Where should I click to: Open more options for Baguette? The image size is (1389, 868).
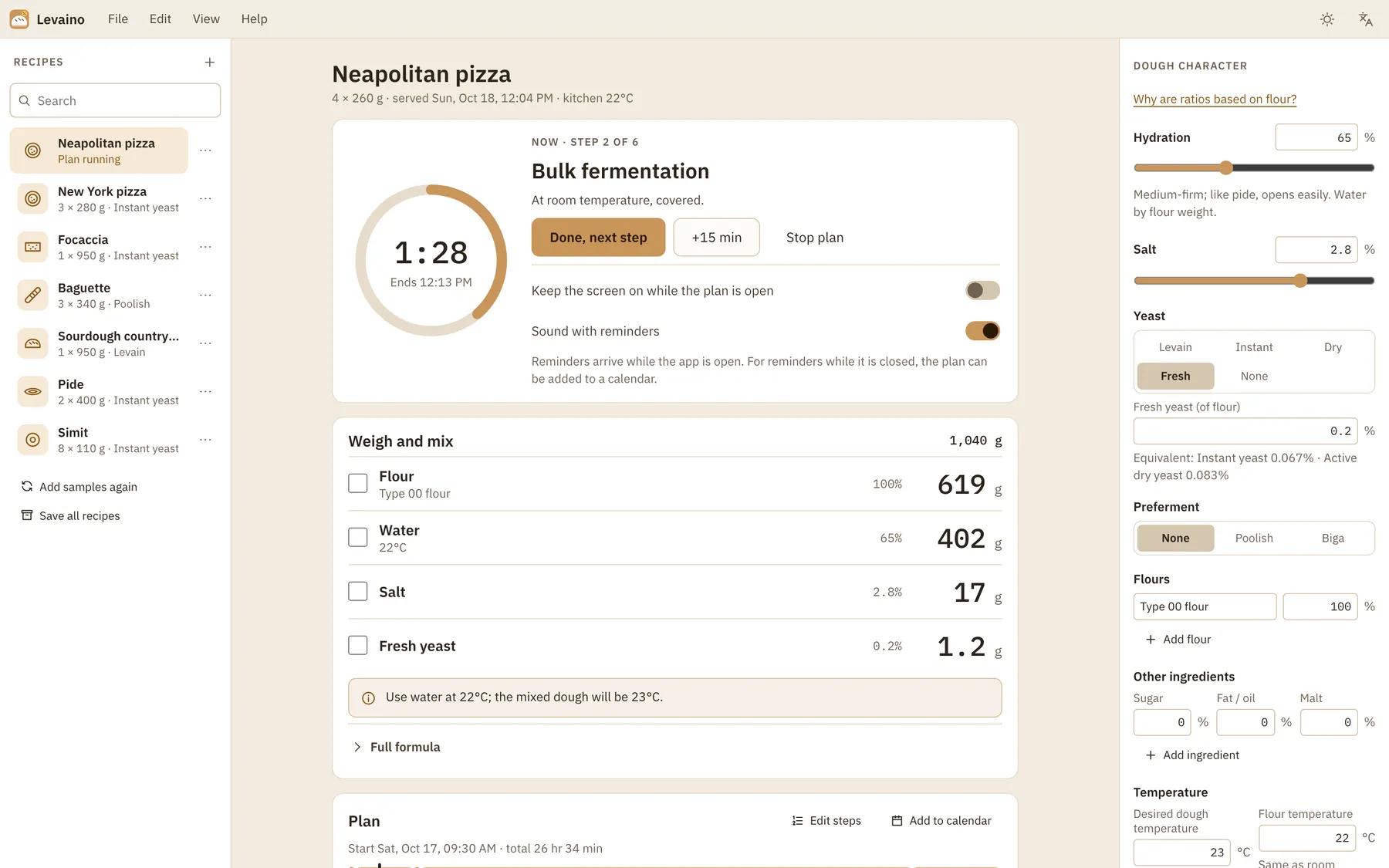point(205,296)
